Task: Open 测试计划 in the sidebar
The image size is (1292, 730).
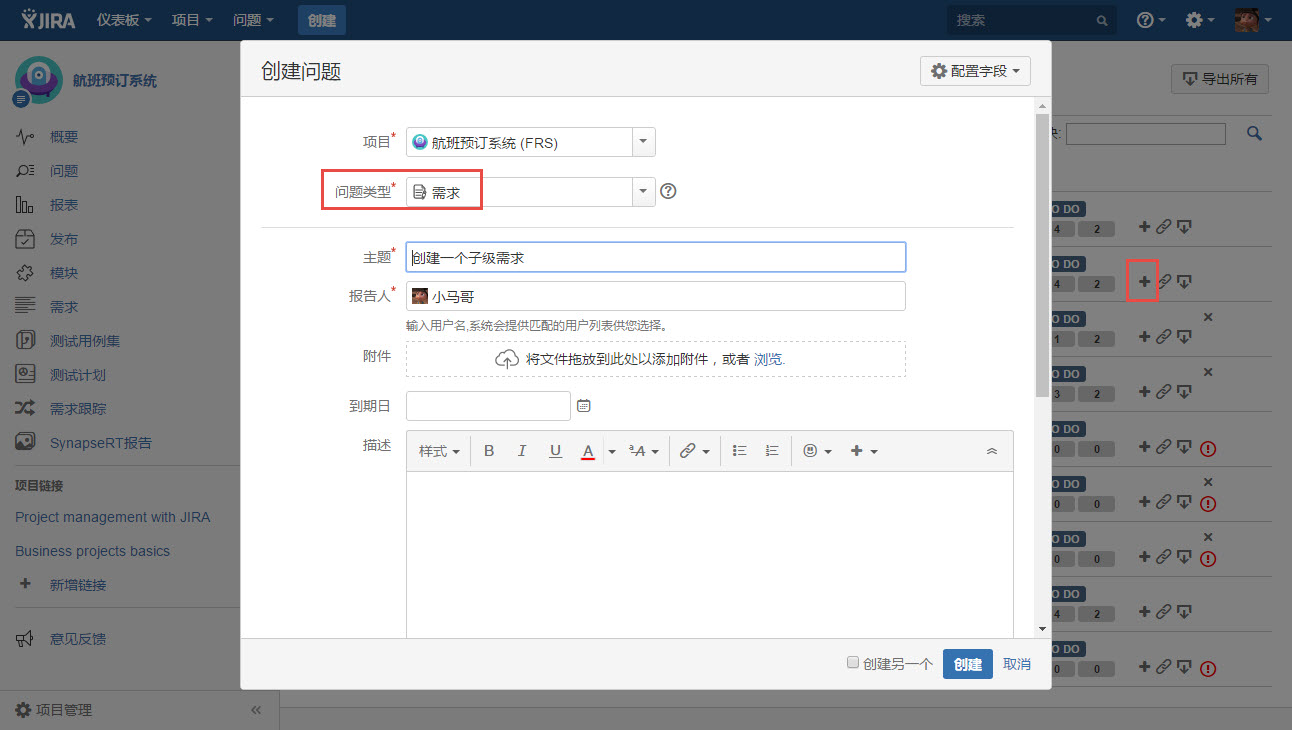Action: click(x=78, y=375)
